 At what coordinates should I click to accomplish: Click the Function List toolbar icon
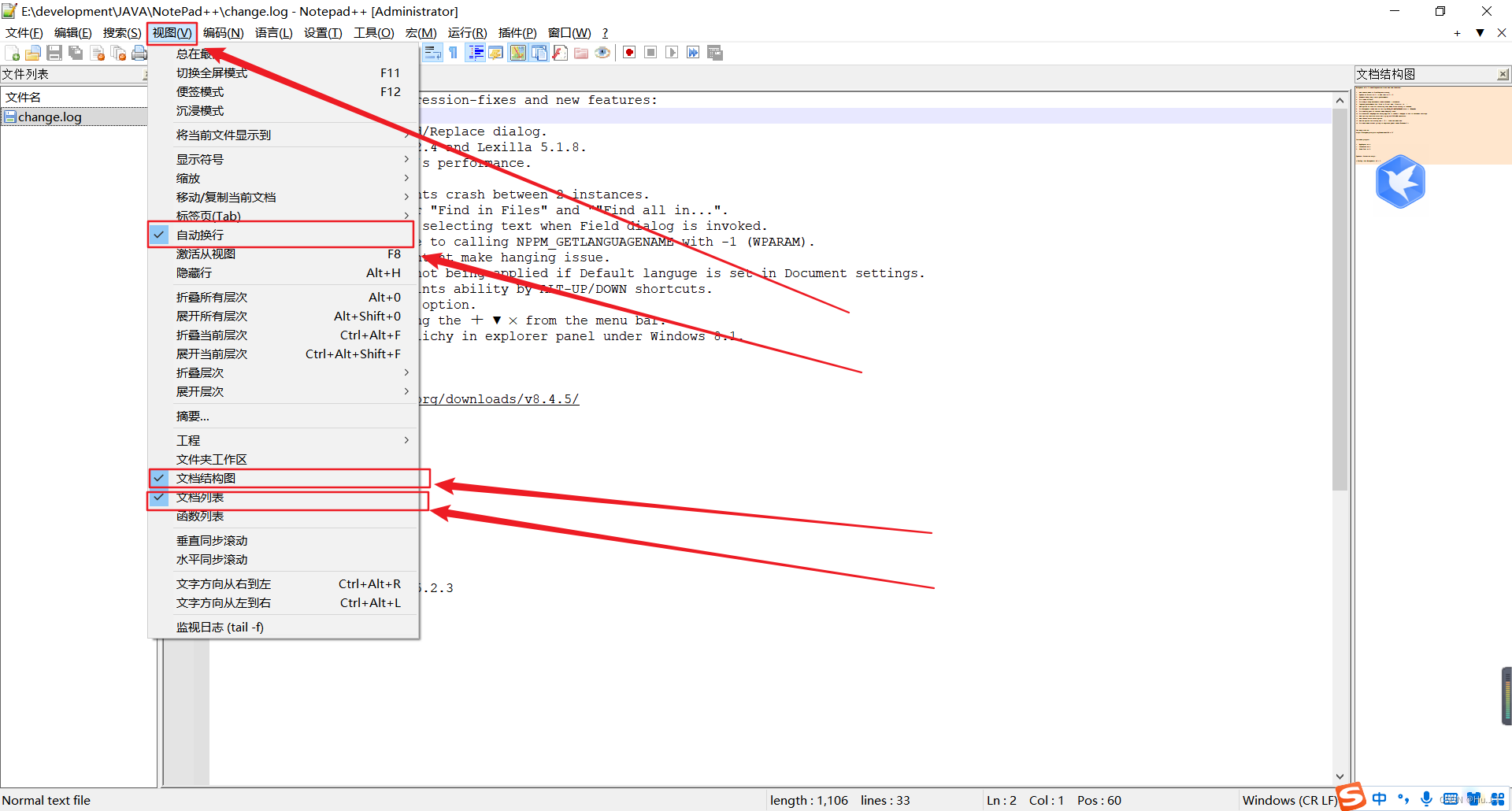click(560, 53)
